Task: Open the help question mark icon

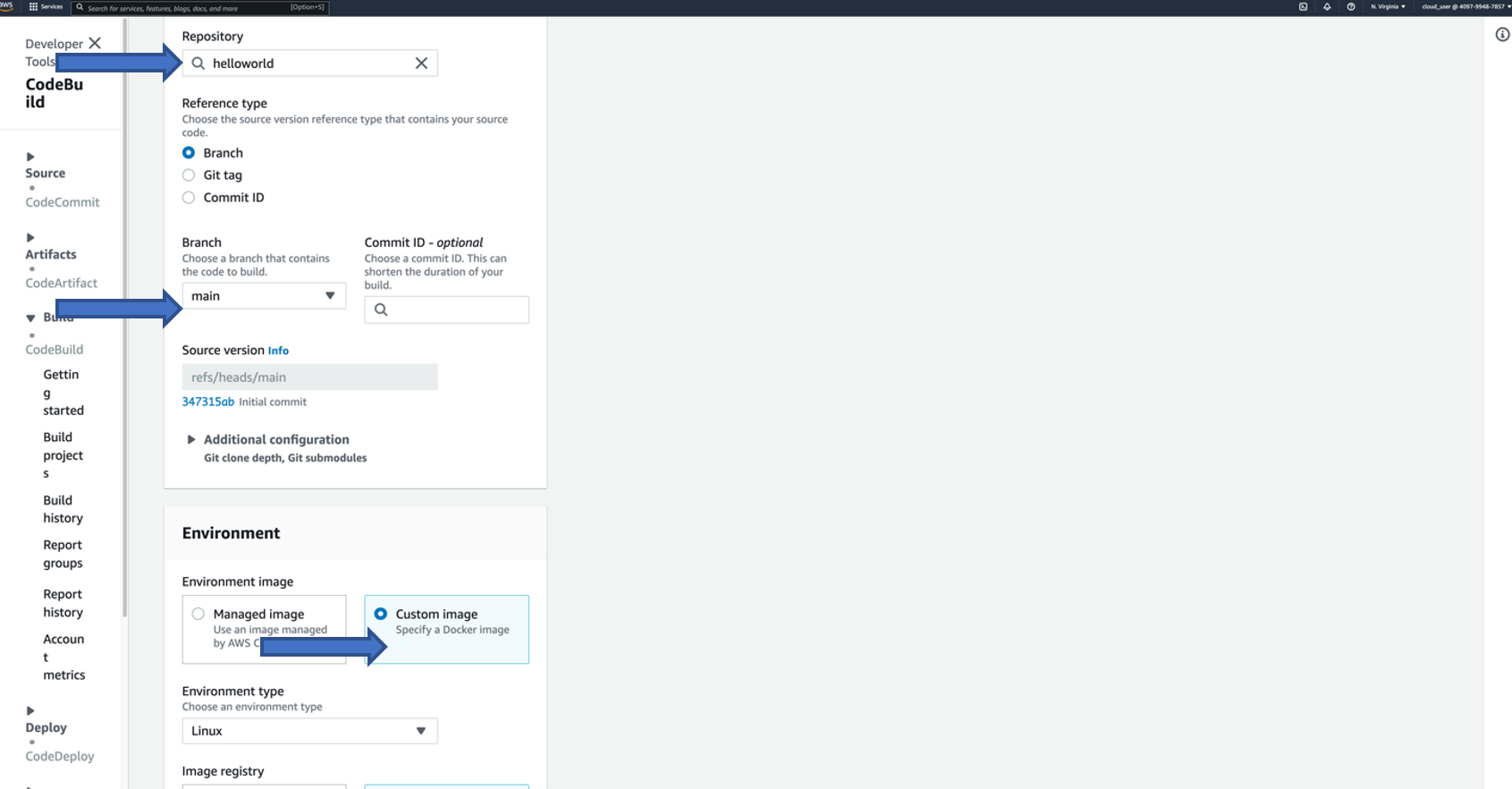Action: point(1351,7)
